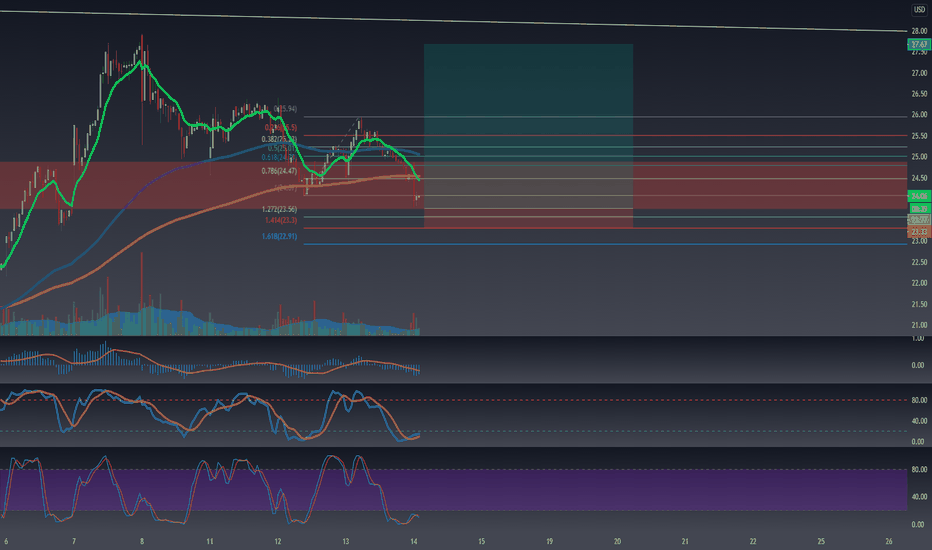
Task: Select Fibonacci label 1.272(23.56)
Action: click(x=279, y=209)
